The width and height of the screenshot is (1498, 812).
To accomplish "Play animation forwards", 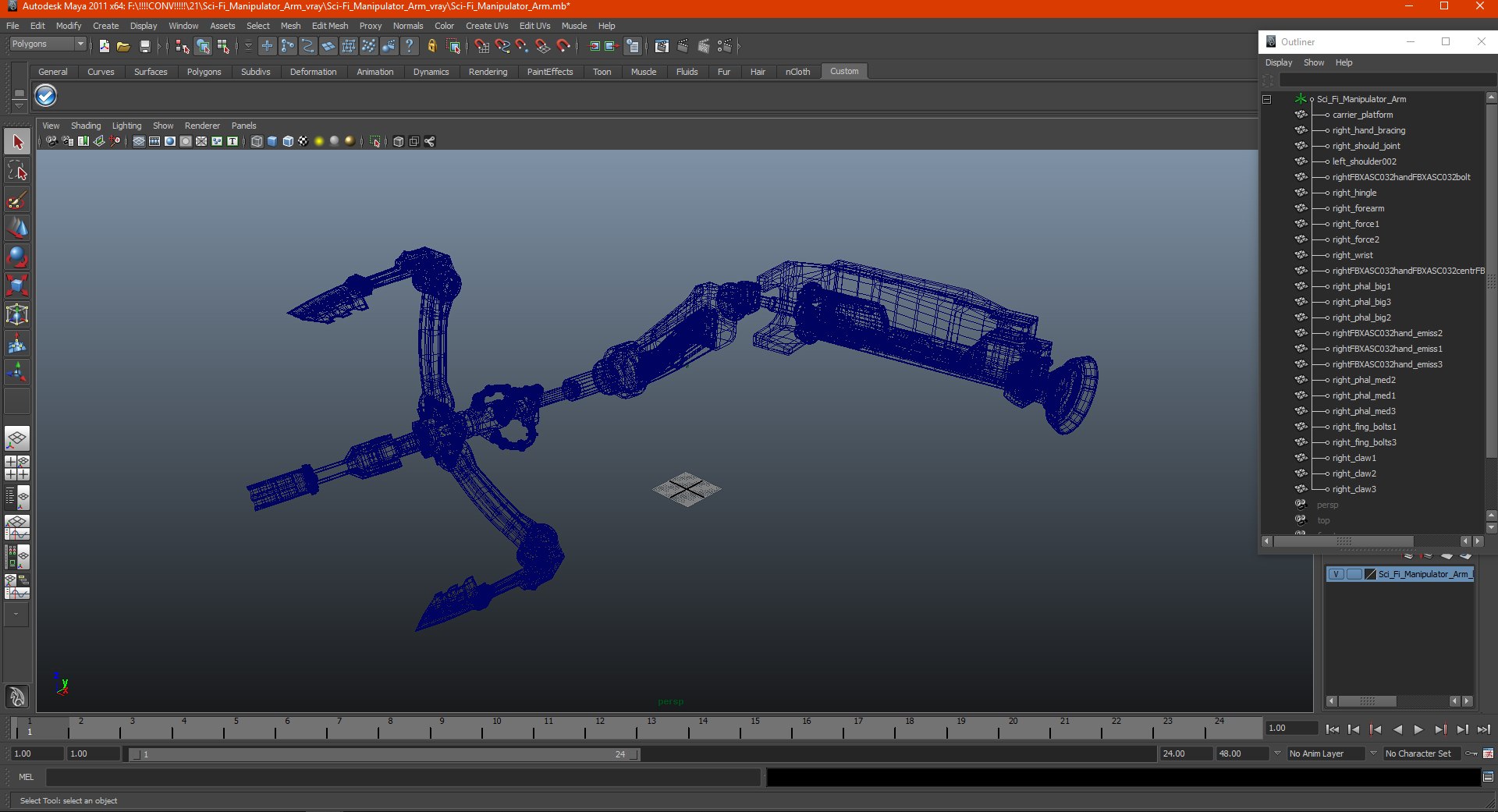I will 1418,729.
